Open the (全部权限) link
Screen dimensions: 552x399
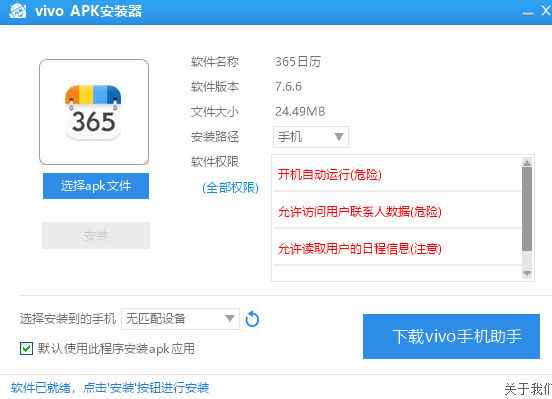pos(231,188)
